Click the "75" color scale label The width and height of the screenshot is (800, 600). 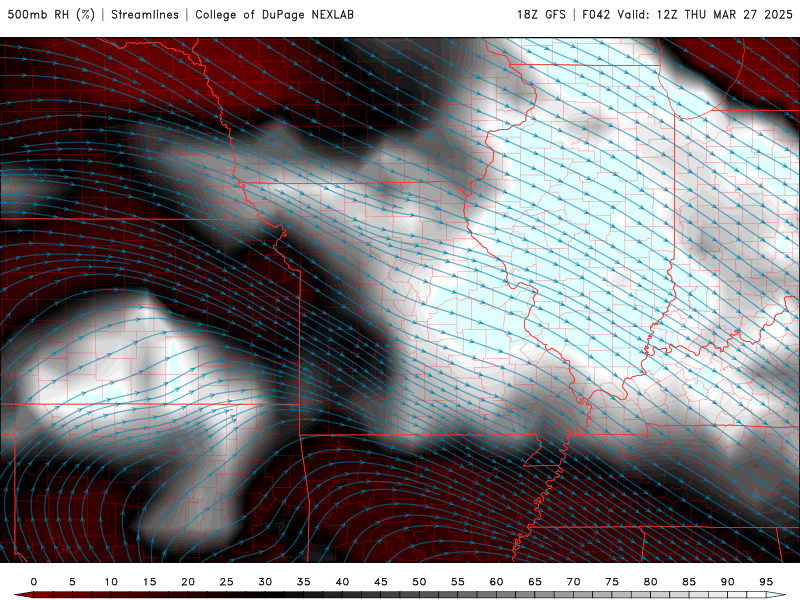(x=612, y=582)
